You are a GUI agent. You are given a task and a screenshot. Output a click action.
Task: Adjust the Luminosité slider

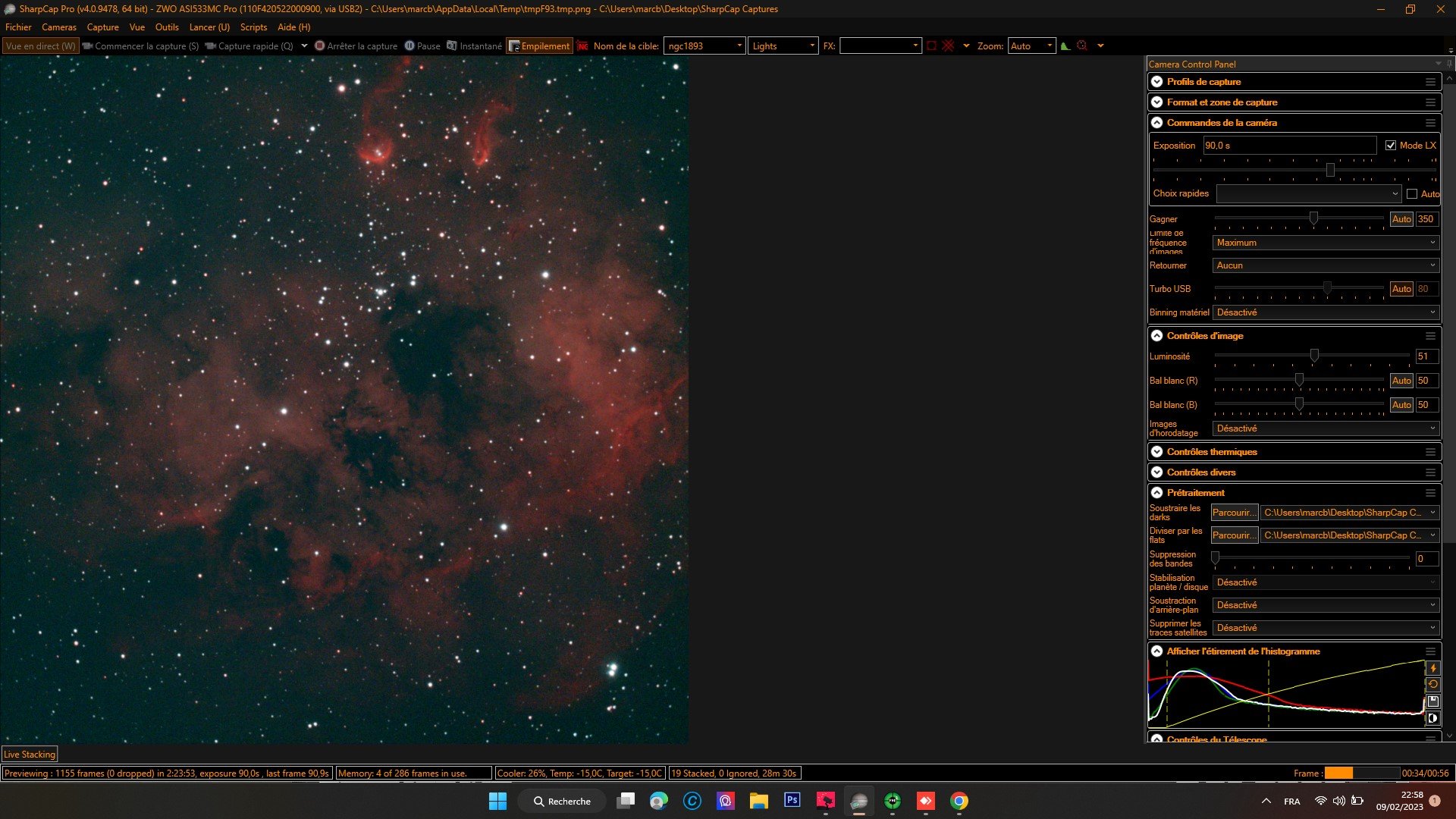click(x=1314, y=356)
